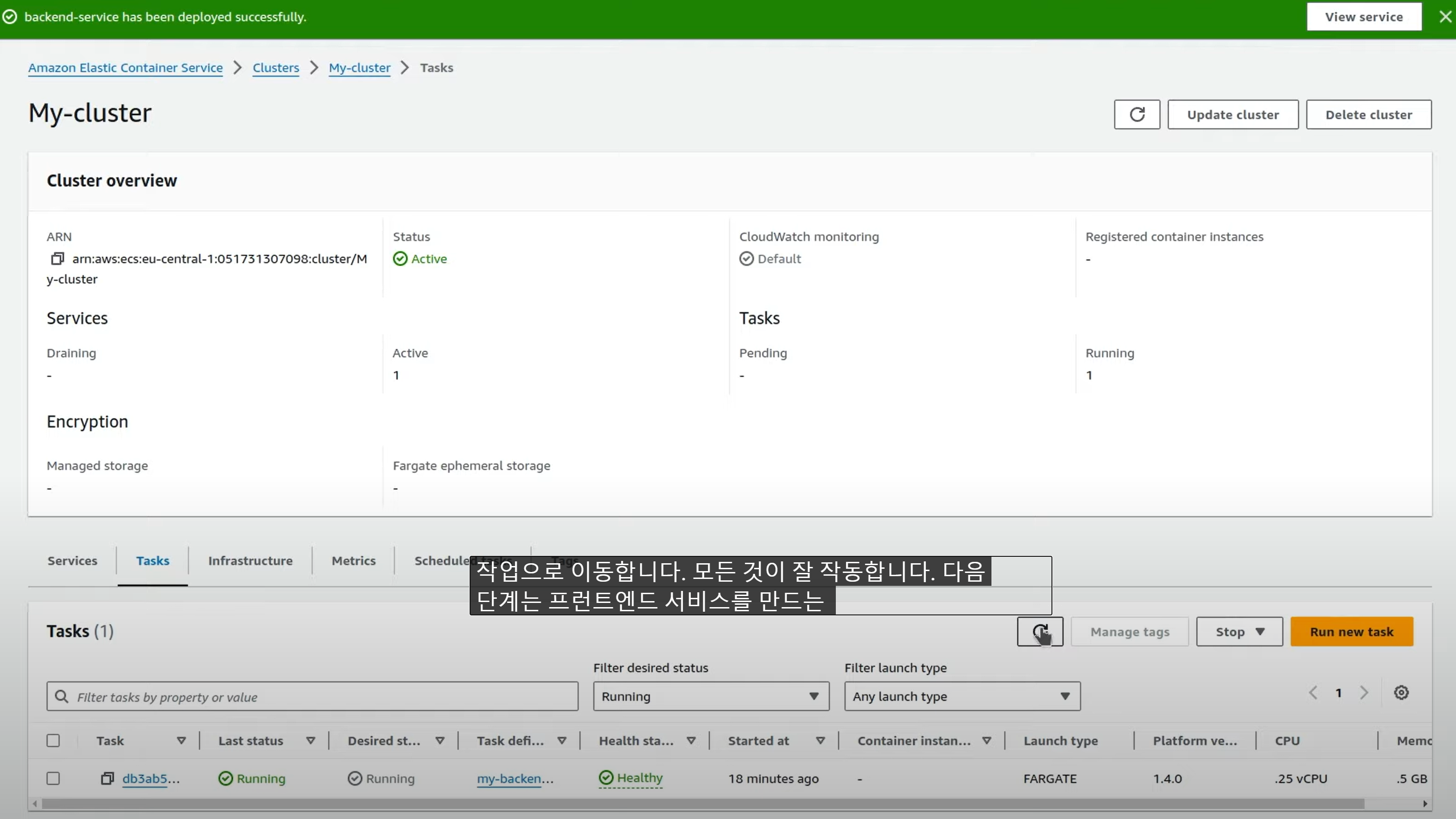This screenshot has height=819, width=1456.
Task: Open Any launch type filter dropdown
Action: [962, 696]
